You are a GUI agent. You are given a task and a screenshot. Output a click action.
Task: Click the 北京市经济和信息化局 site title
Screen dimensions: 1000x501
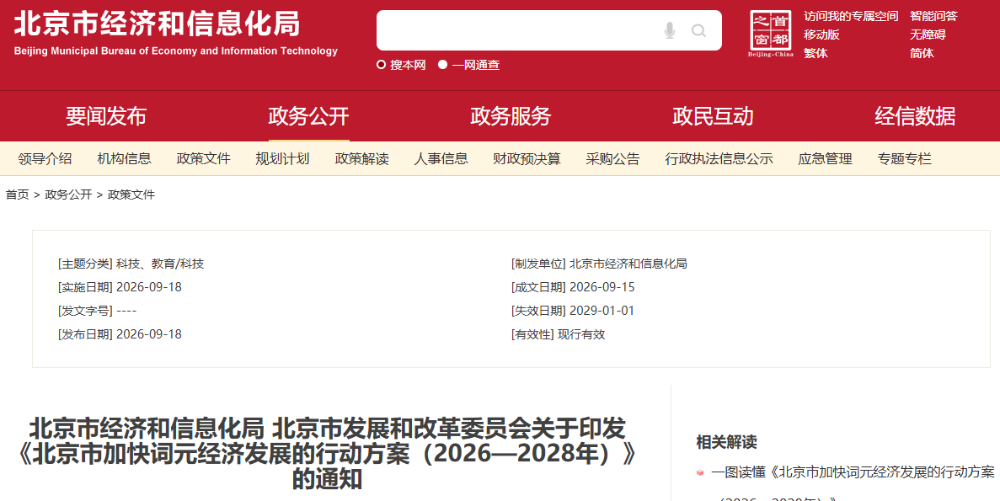click(157, 24)
